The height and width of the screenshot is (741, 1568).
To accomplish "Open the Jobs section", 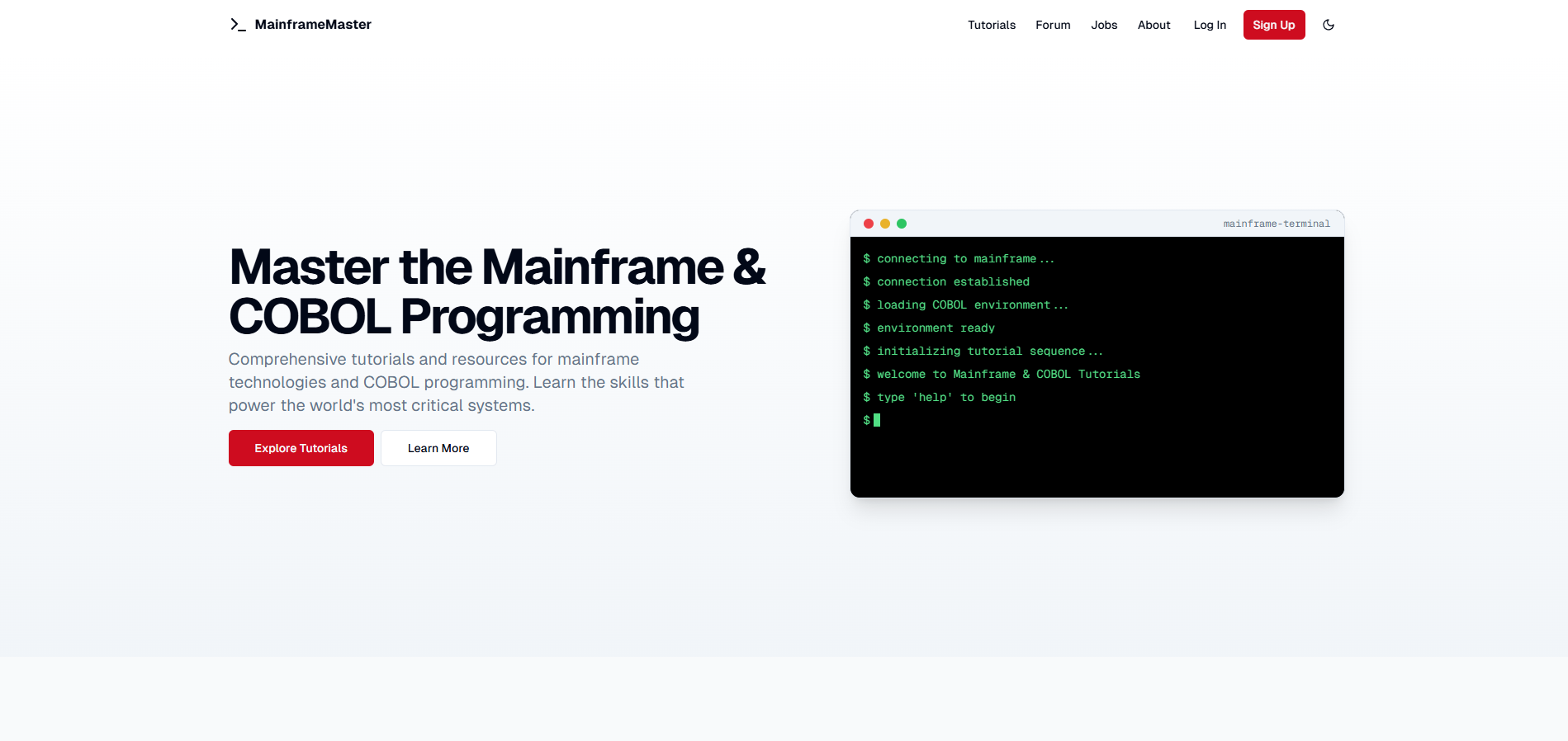I will pos(1104,25).
